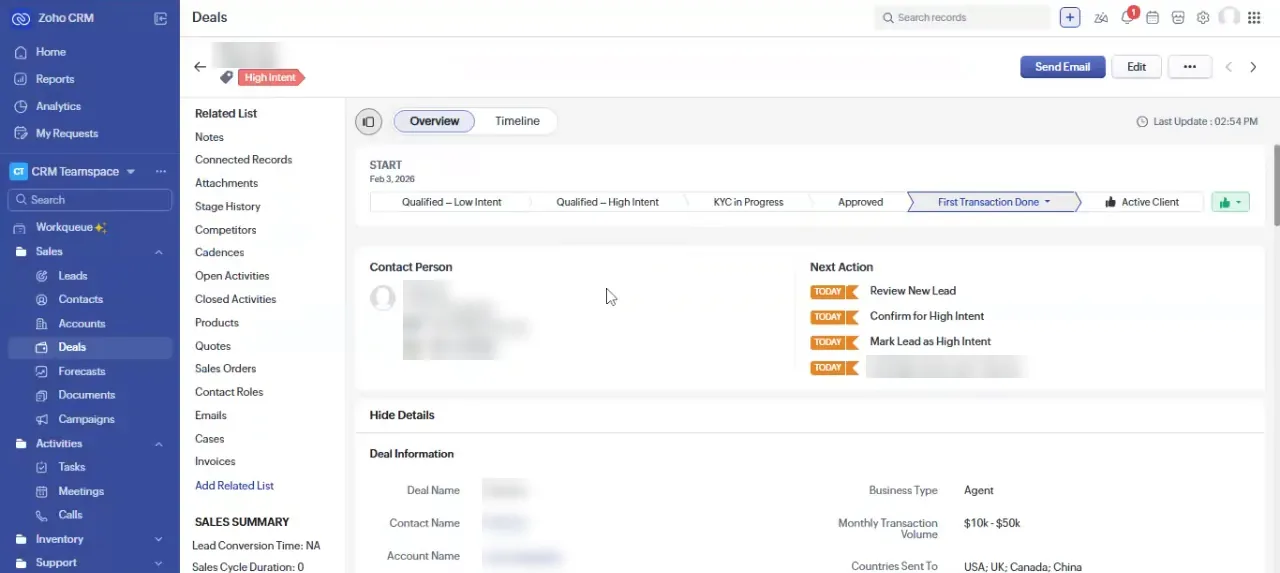This screenshot has width=1280, height=573.
Task: Click the sidebar Search field
Action: pos(90,200)
